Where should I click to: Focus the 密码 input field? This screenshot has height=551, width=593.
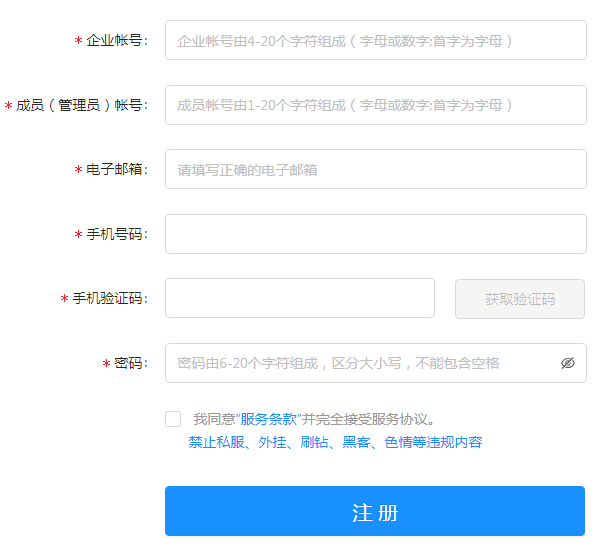click(x=376, y=363)
